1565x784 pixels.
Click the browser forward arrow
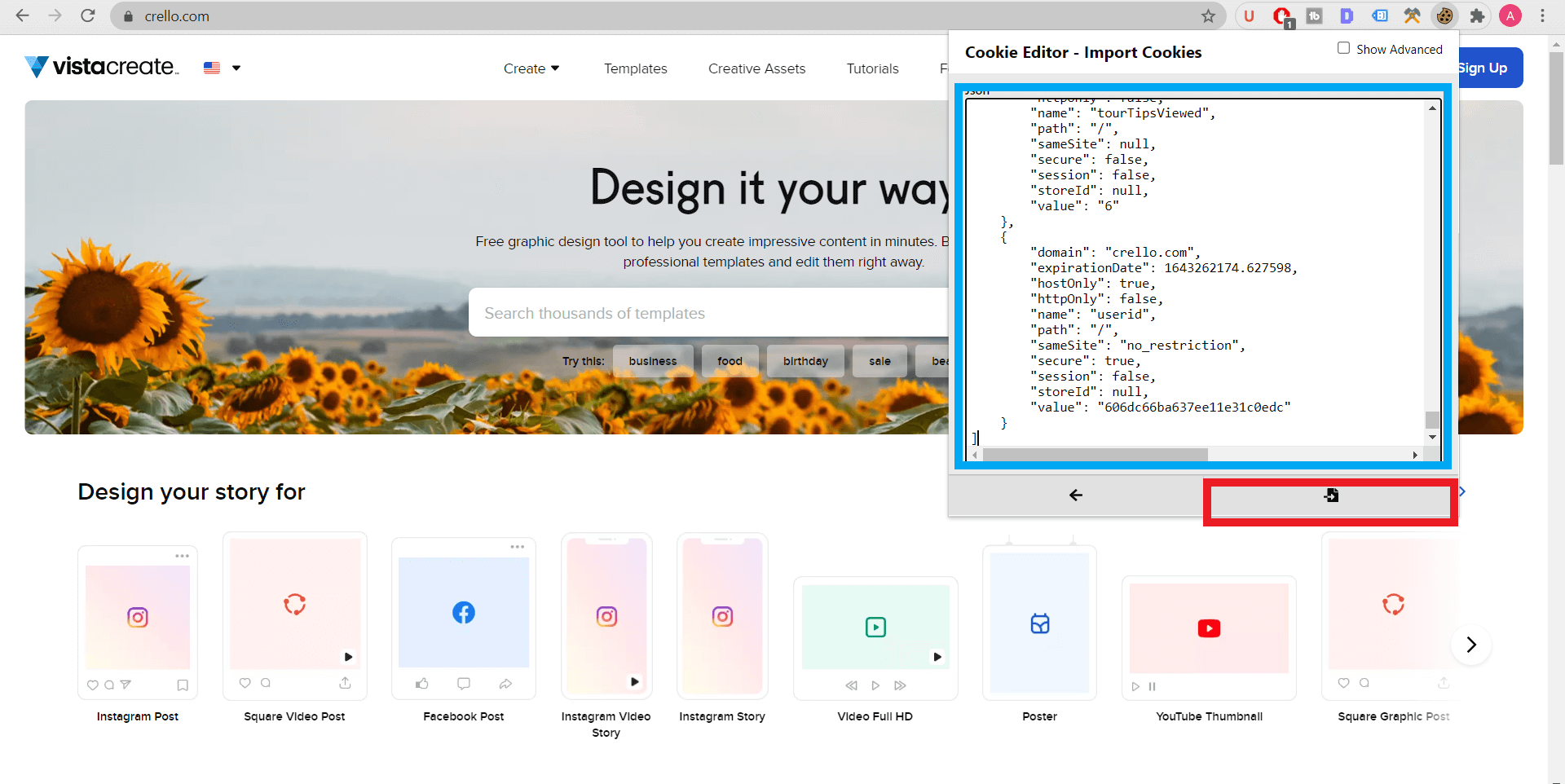(55, 15)
